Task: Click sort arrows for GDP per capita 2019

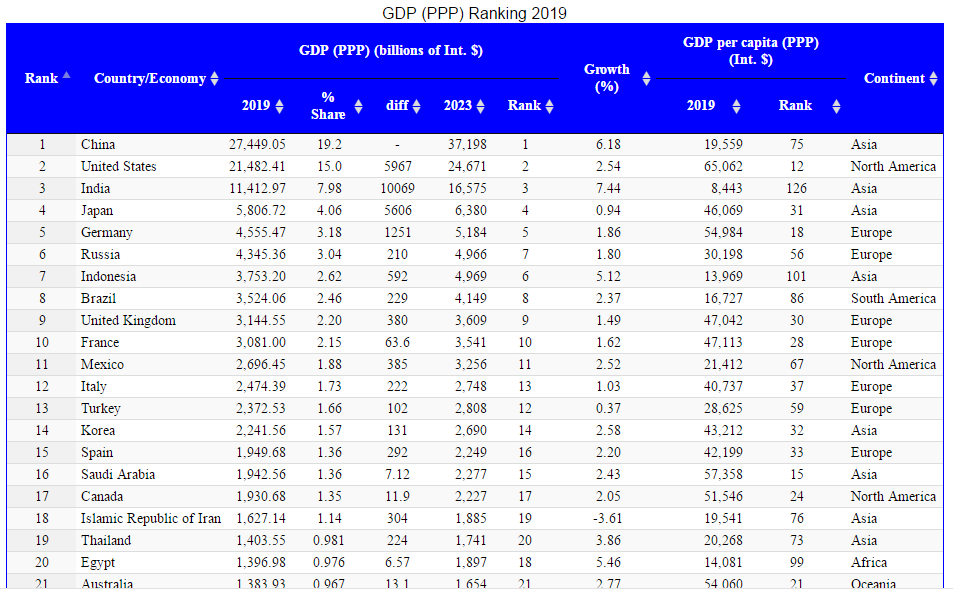Action: pos(736,106)
